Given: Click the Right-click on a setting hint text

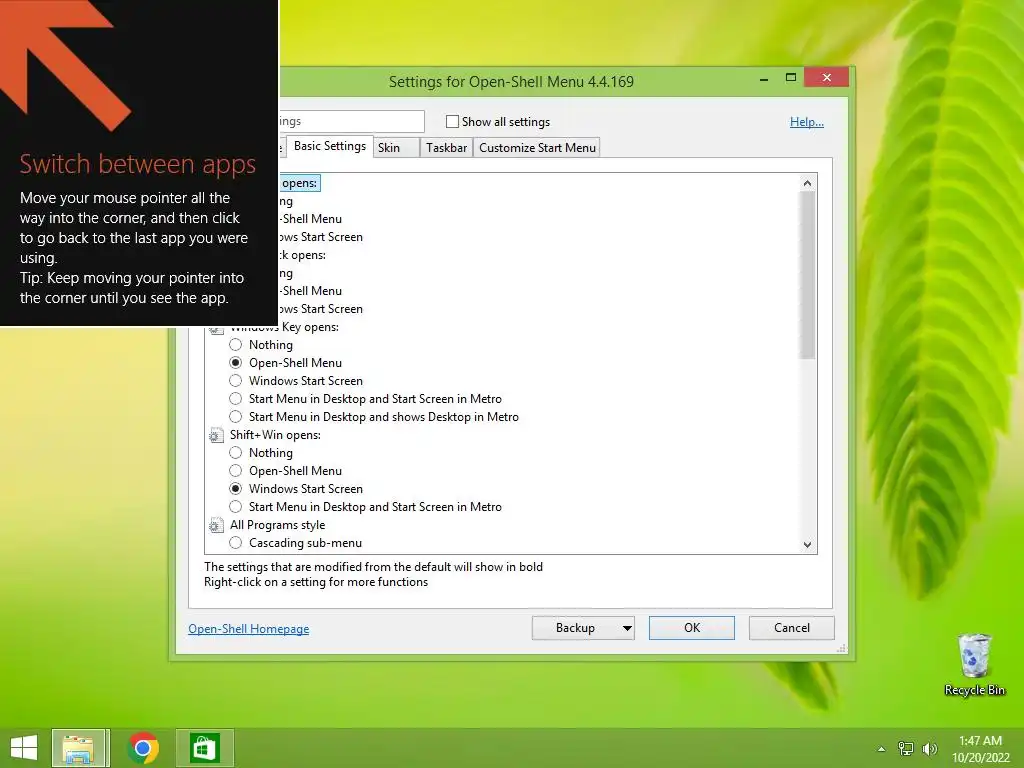Looking at the screenshot, I should pyautogui.click(x=316, y=582).
